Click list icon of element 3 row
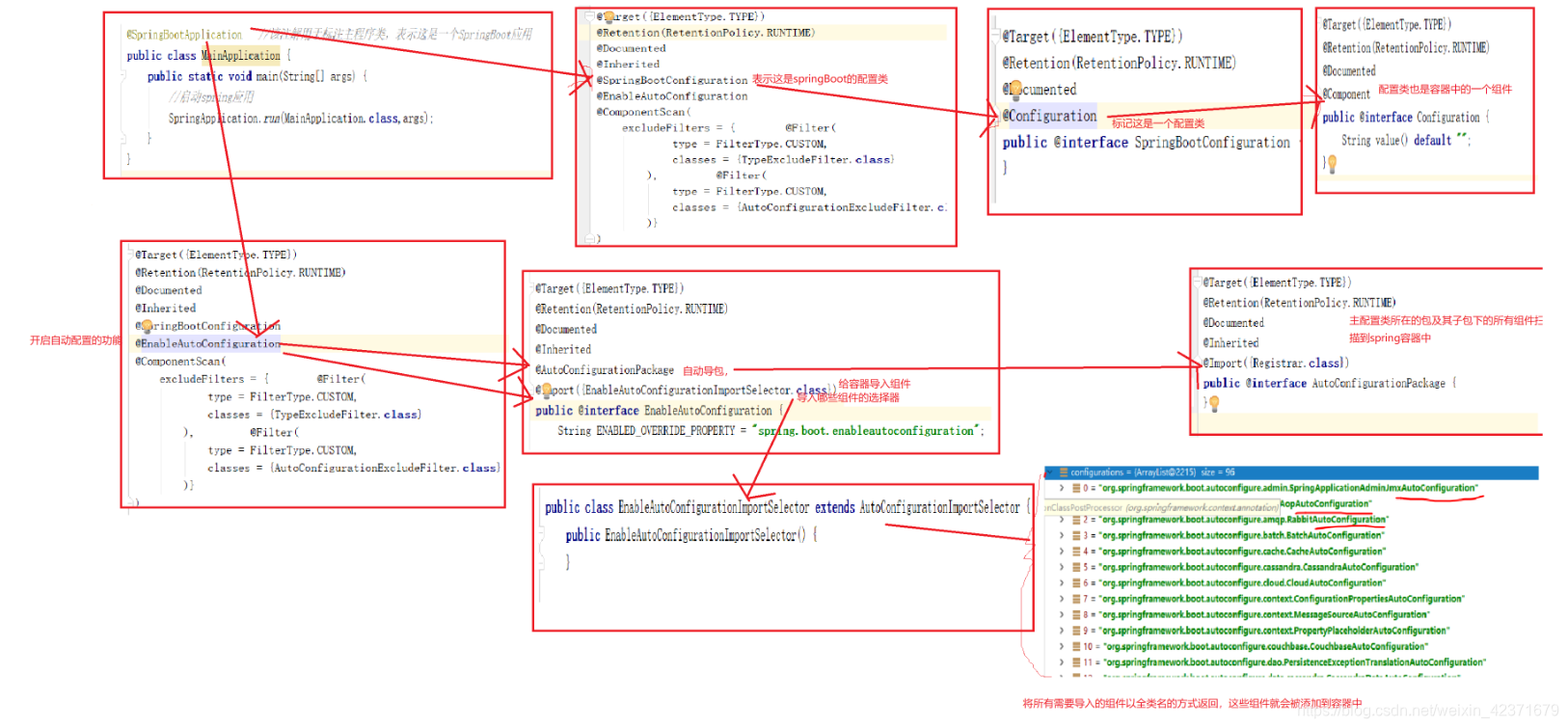This screenshot has width=1568, height=728. coord(1076,536)
